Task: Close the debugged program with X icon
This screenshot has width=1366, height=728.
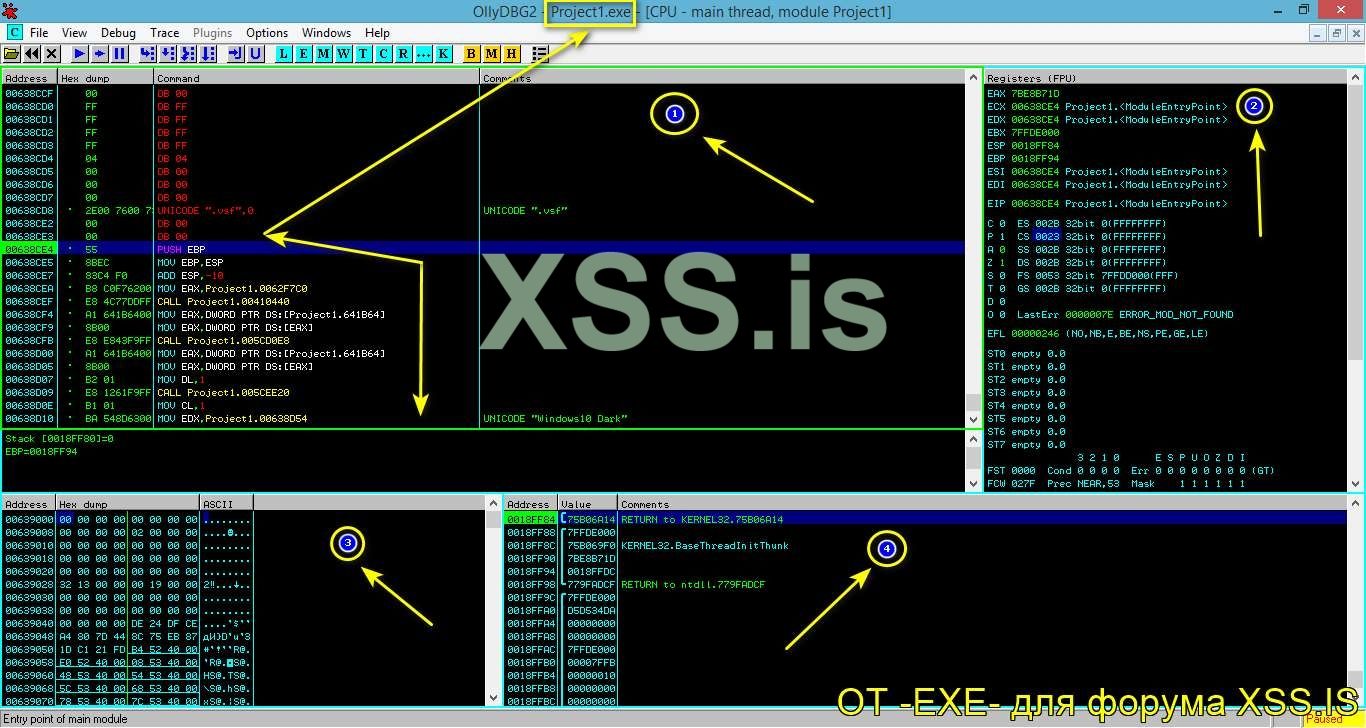Action: point(52,53)
